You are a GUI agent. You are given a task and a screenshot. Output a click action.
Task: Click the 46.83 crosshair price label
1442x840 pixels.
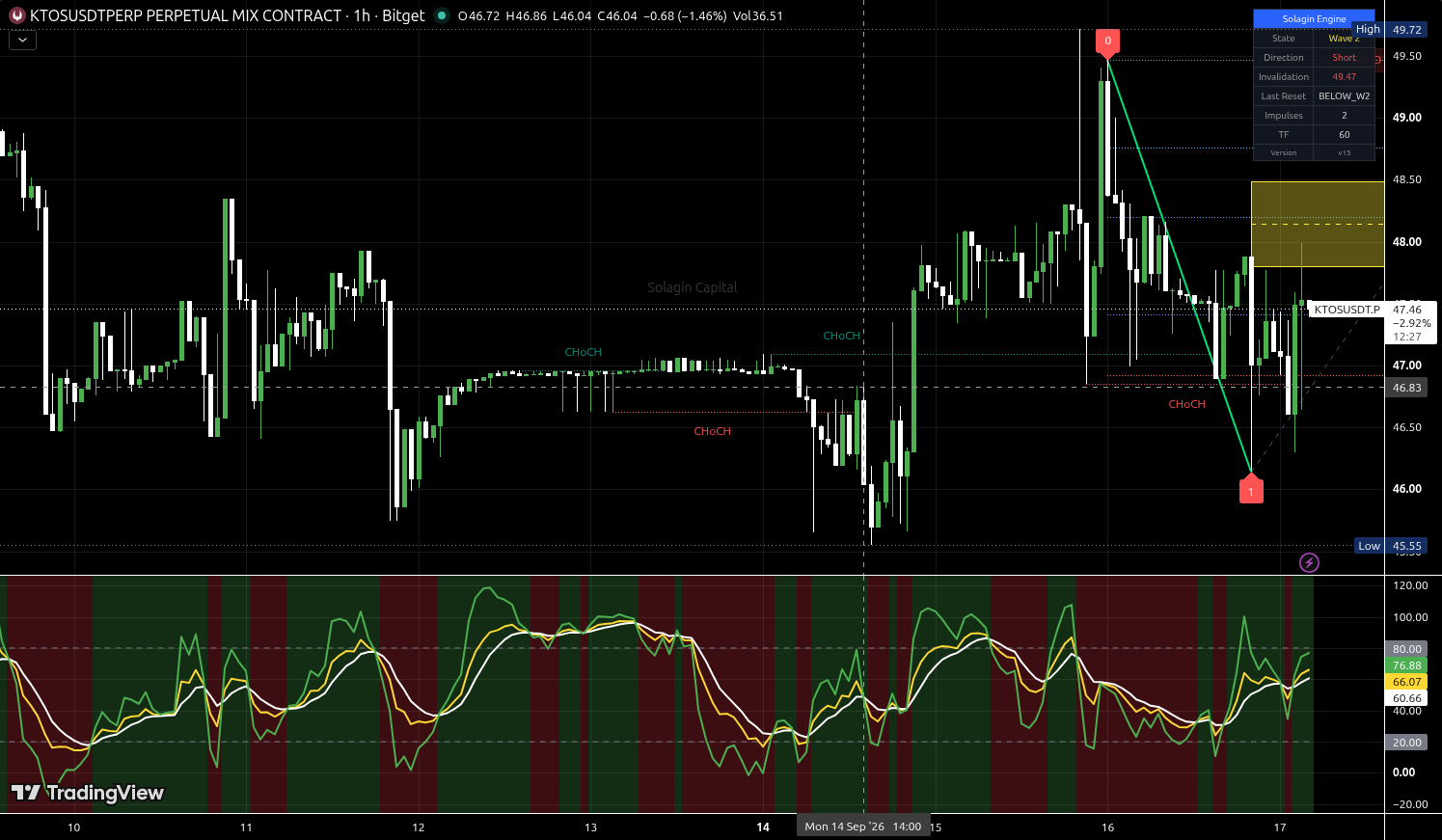pyautogui.click(x=1406, y=388)
